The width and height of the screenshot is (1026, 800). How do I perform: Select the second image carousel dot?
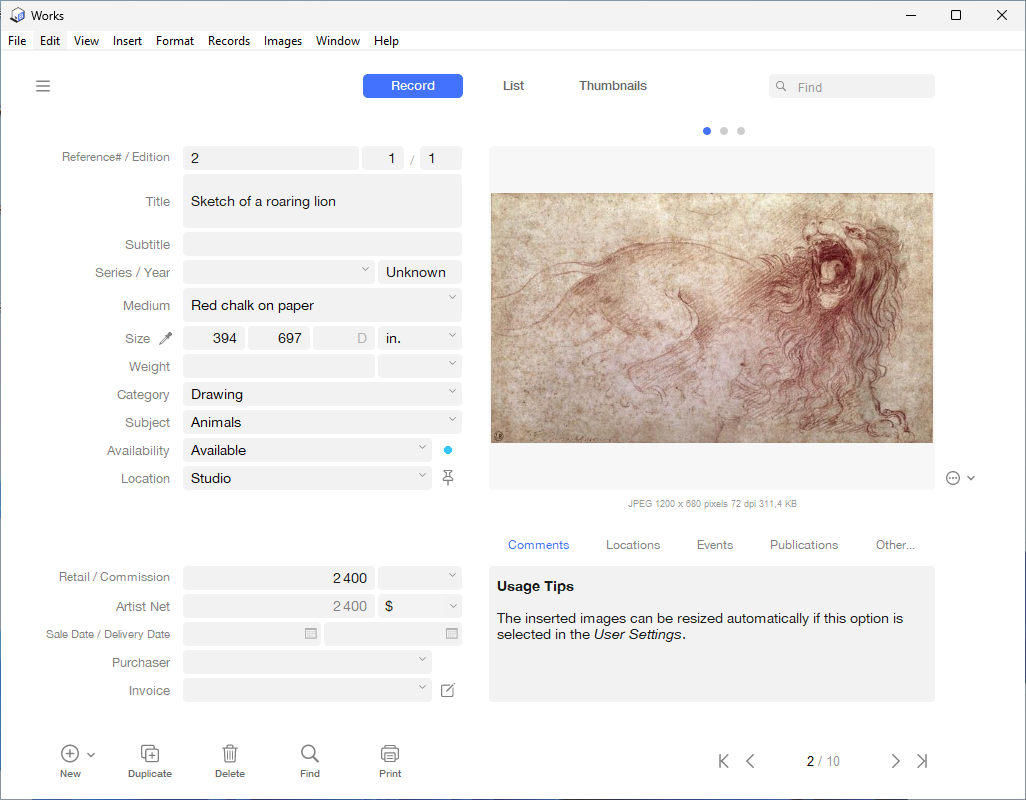click(x=723, y=131)
